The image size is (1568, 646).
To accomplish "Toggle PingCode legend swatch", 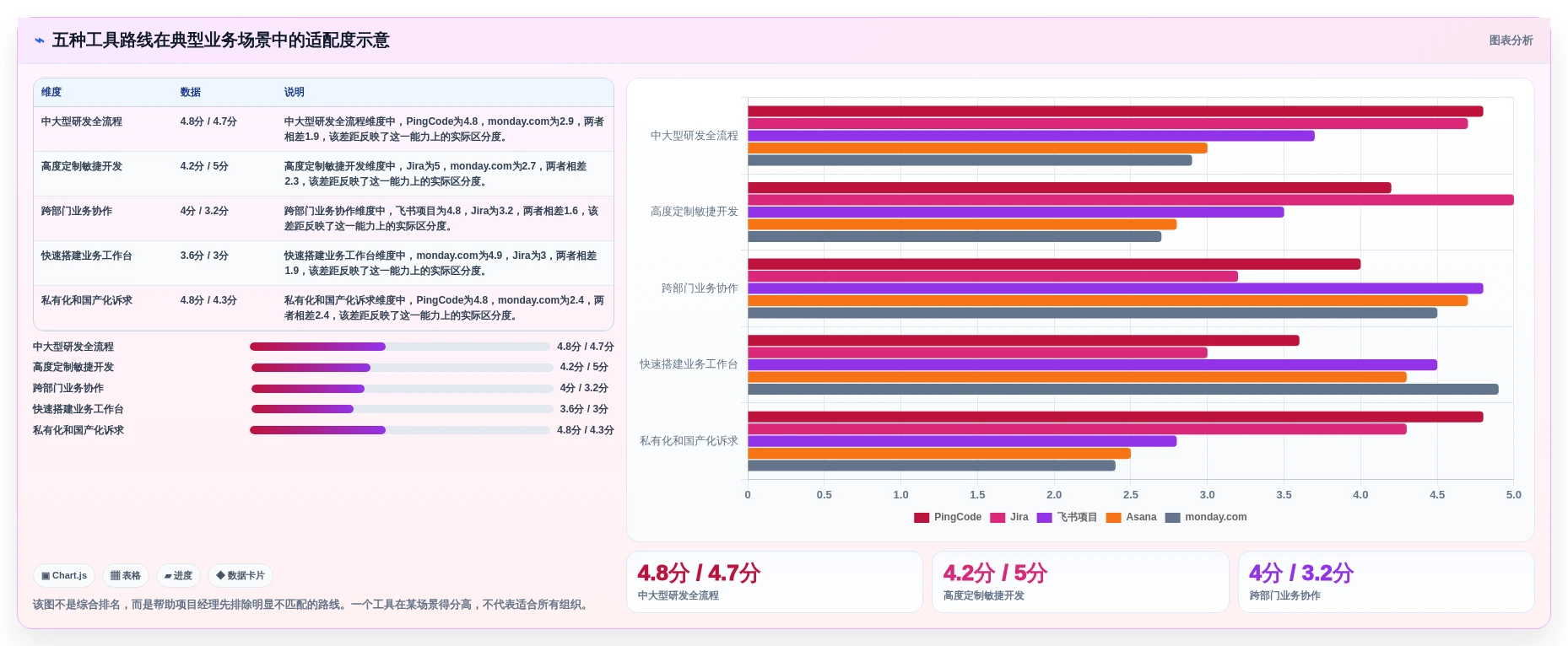I will click(922, 518).
